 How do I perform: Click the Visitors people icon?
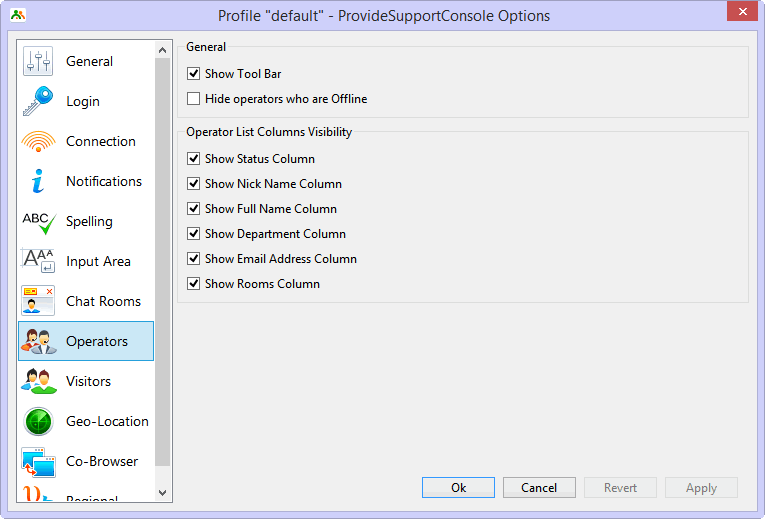39,381
